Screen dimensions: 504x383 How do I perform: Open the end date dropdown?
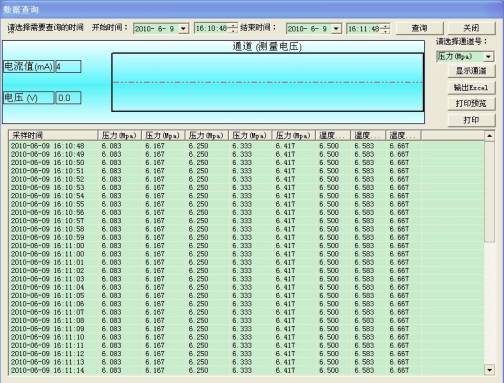[336, 29]
